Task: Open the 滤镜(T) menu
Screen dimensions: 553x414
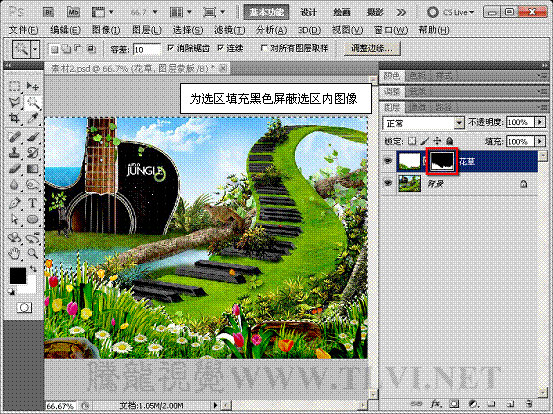Action: point(230,30)
